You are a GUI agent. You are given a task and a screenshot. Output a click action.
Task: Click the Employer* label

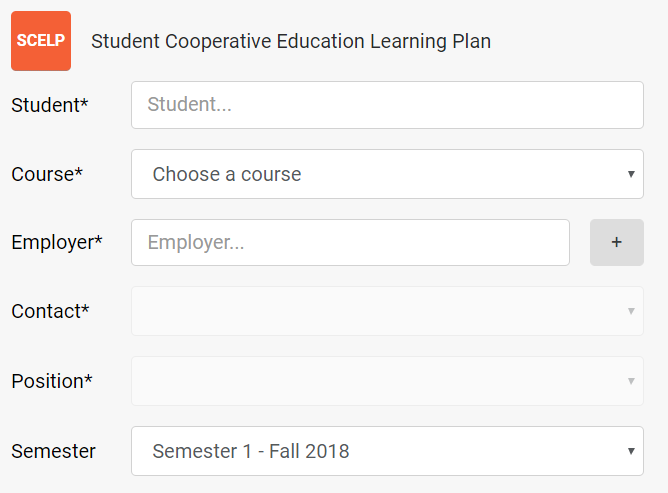click(x=57, y=242)
